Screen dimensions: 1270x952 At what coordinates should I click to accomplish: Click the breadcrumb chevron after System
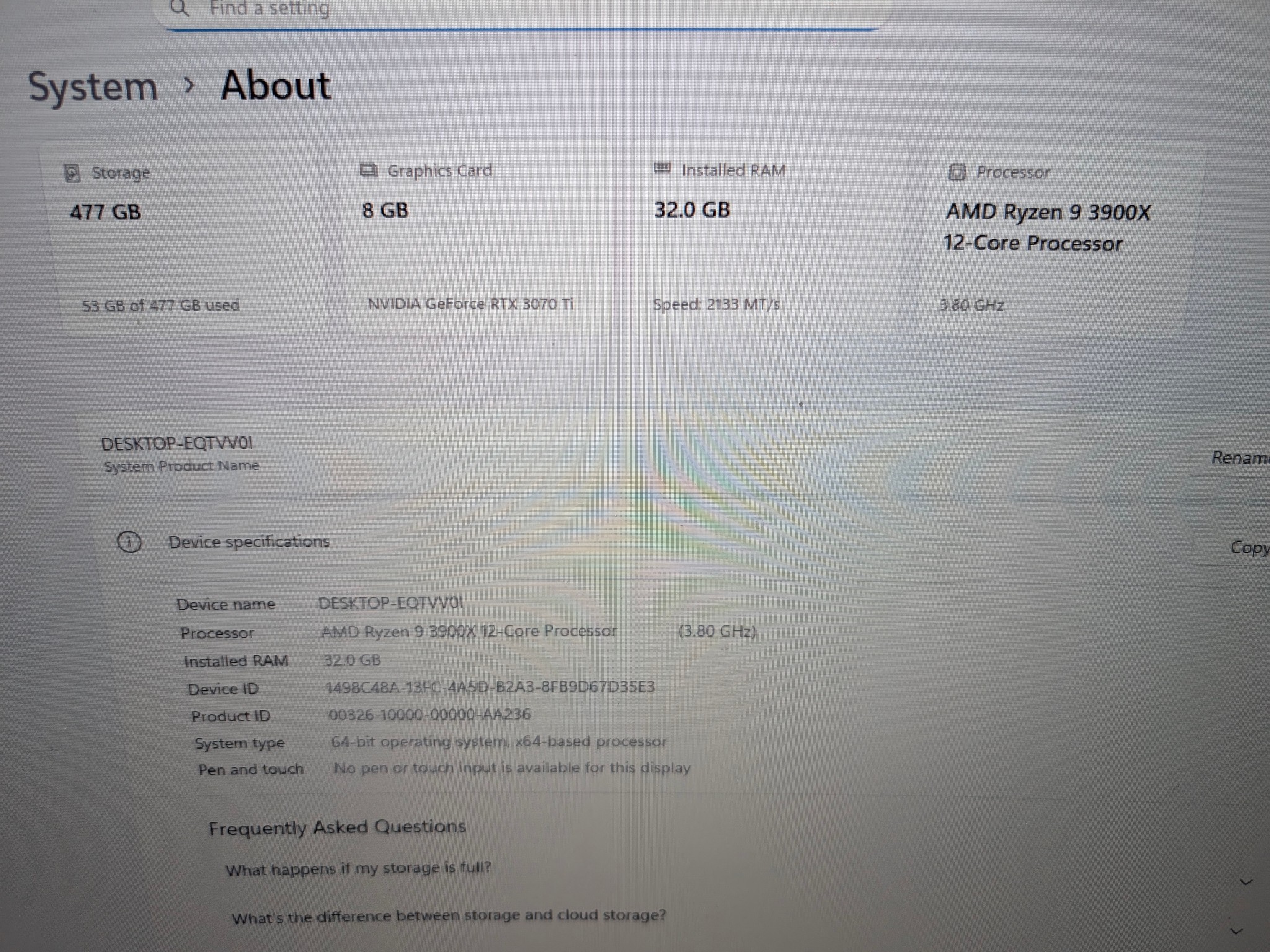(190, 86)
